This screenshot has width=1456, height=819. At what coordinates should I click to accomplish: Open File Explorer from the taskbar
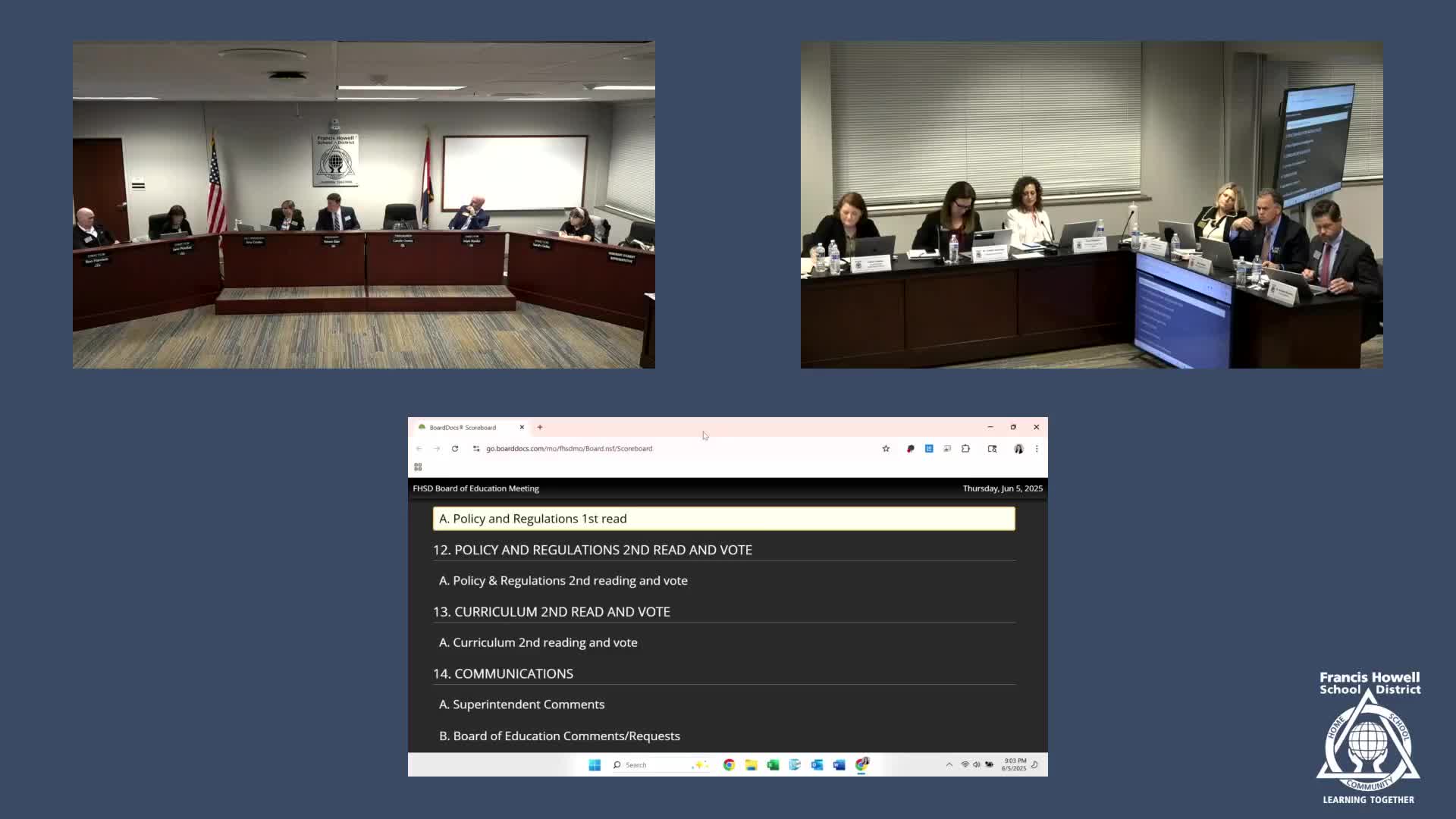[x=751, y=764]
